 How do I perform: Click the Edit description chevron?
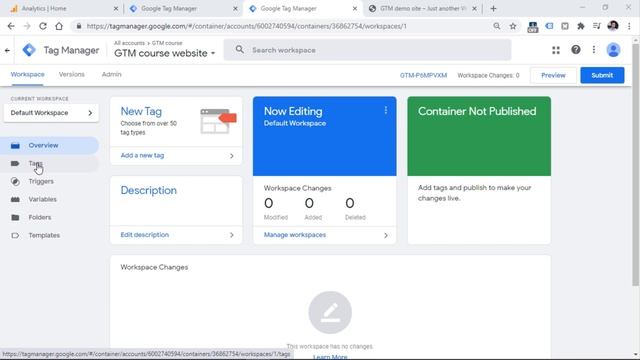232,235
